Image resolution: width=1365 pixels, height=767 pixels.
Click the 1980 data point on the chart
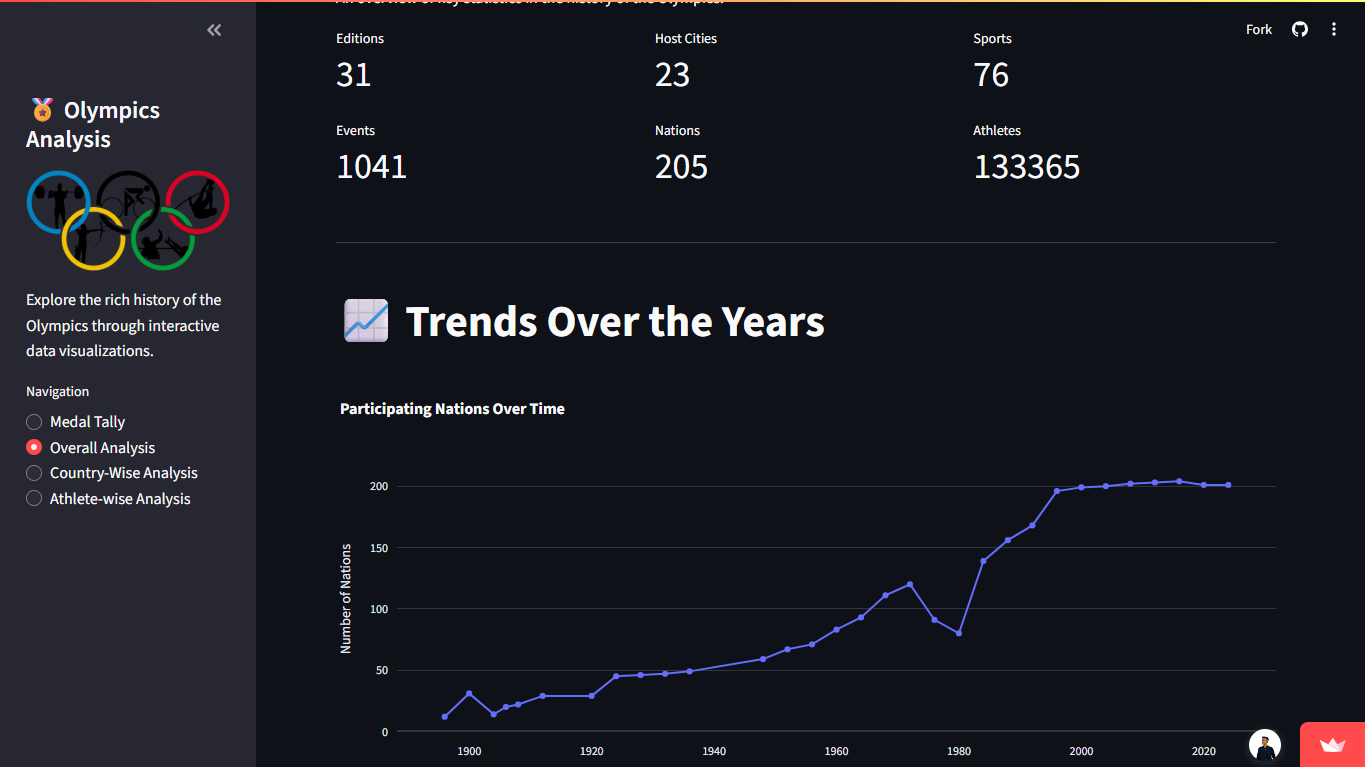(959, 633)
